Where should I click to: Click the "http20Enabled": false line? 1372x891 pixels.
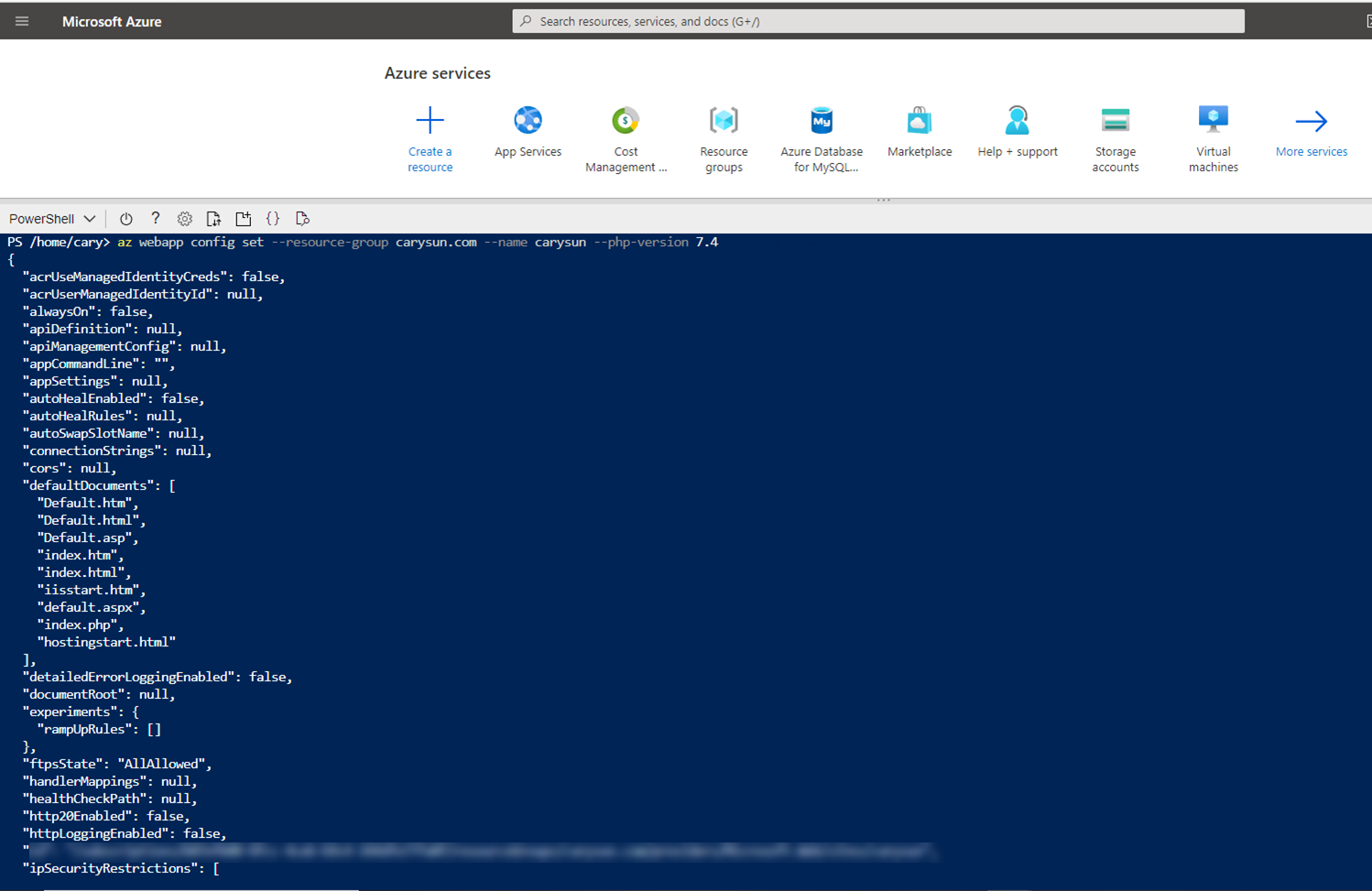pyautogui.click(x=106, y=817)
